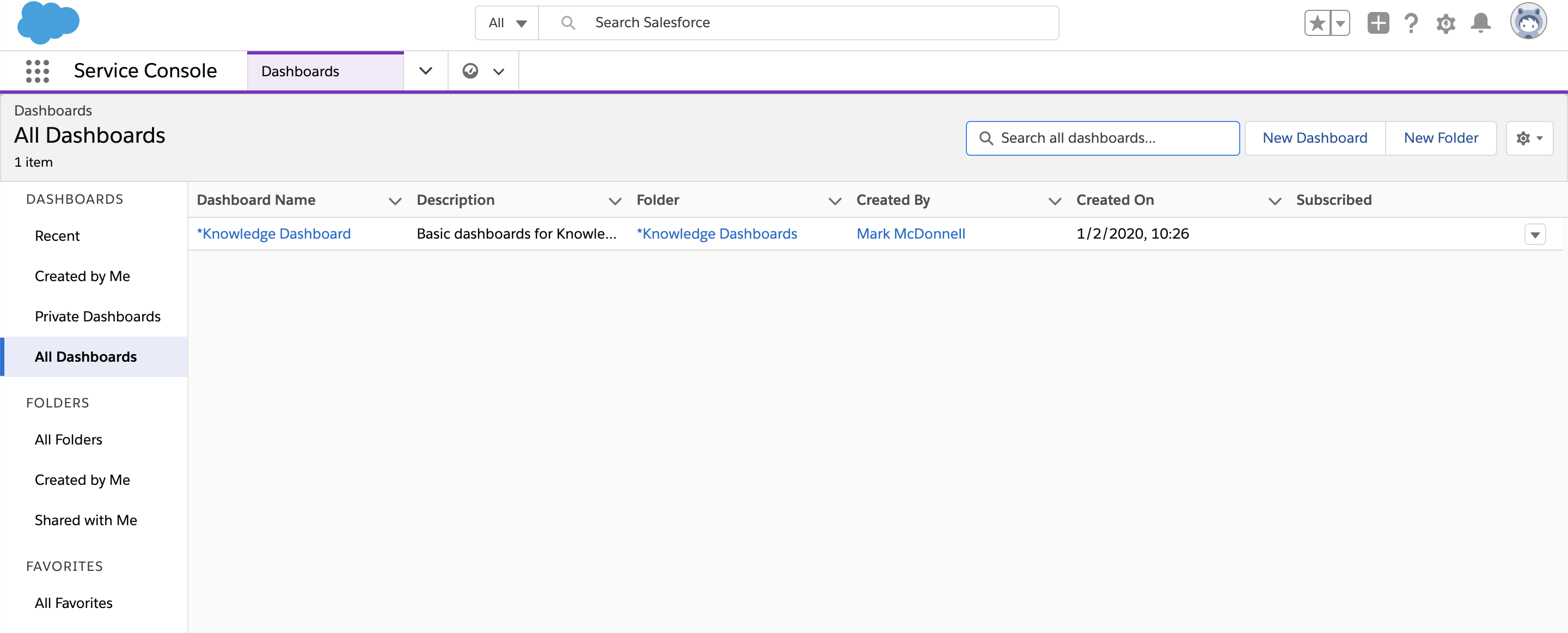Select Private Dashboards in the sidebar
The height and width of the screenshot is (633, 1568).
coord(98,316)
